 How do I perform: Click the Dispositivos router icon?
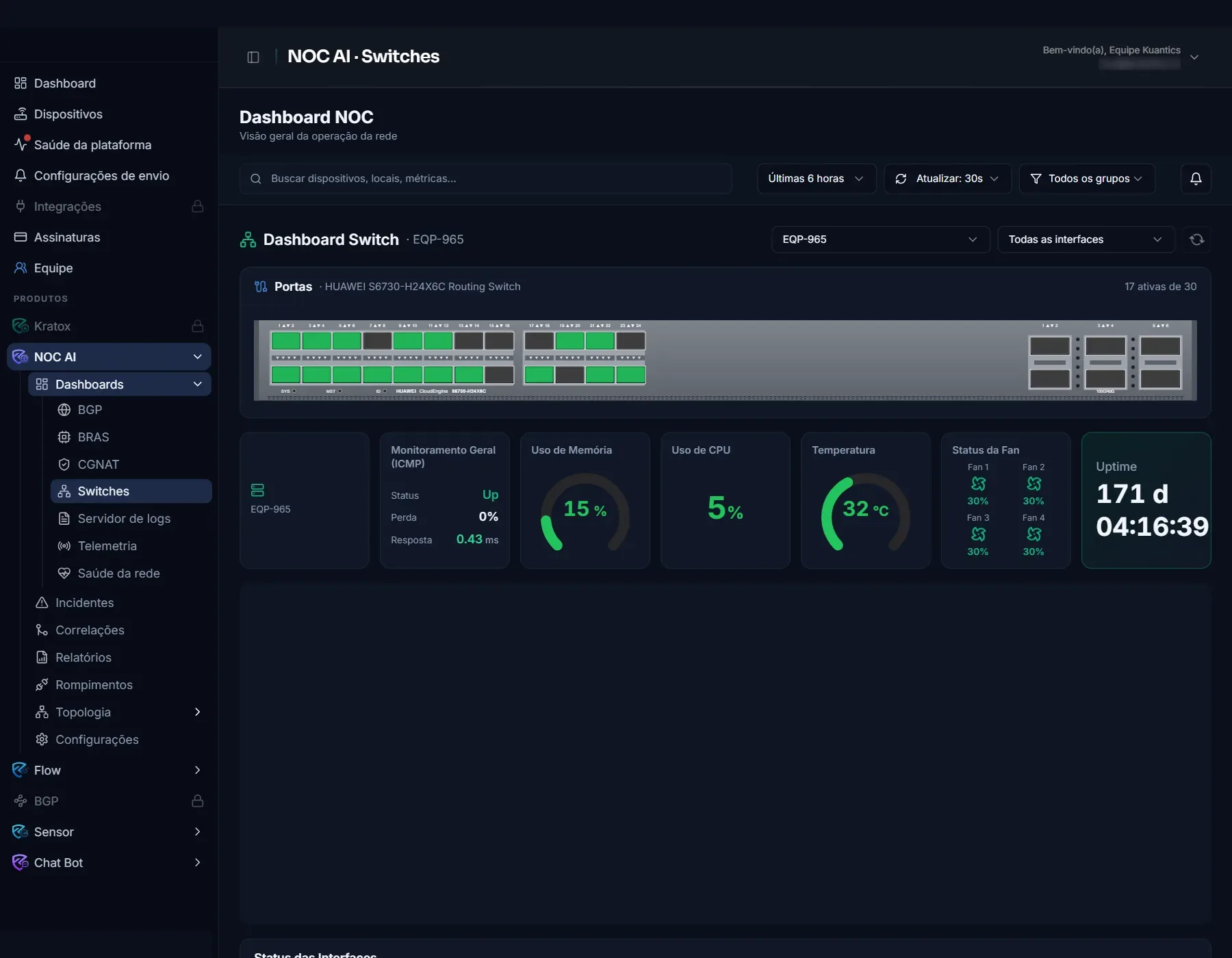point(21,114)
